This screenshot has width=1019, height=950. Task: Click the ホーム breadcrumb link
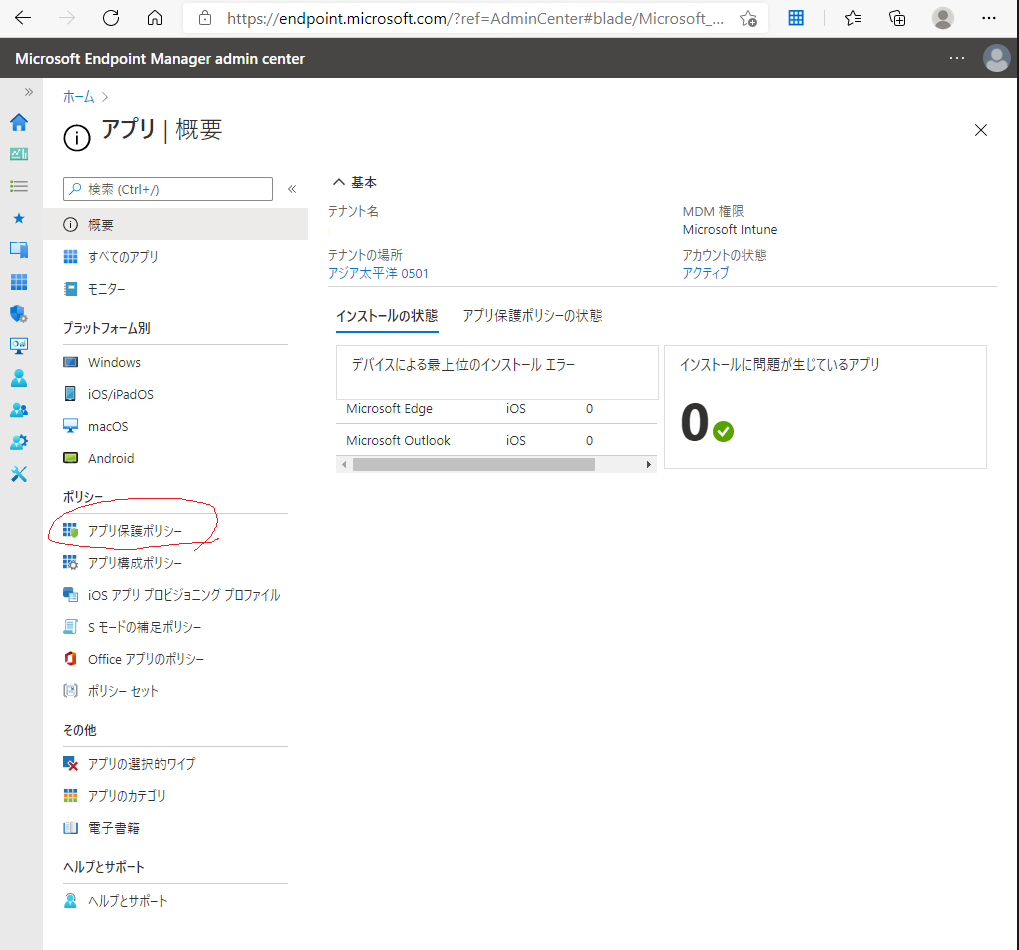click(x=79, y=97)
